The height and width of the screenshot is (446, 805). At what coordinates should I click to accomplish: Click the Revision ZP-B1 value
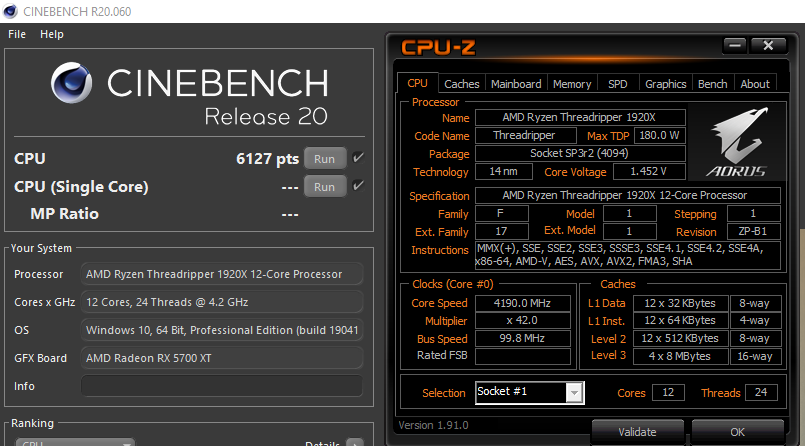click(753, 231)
